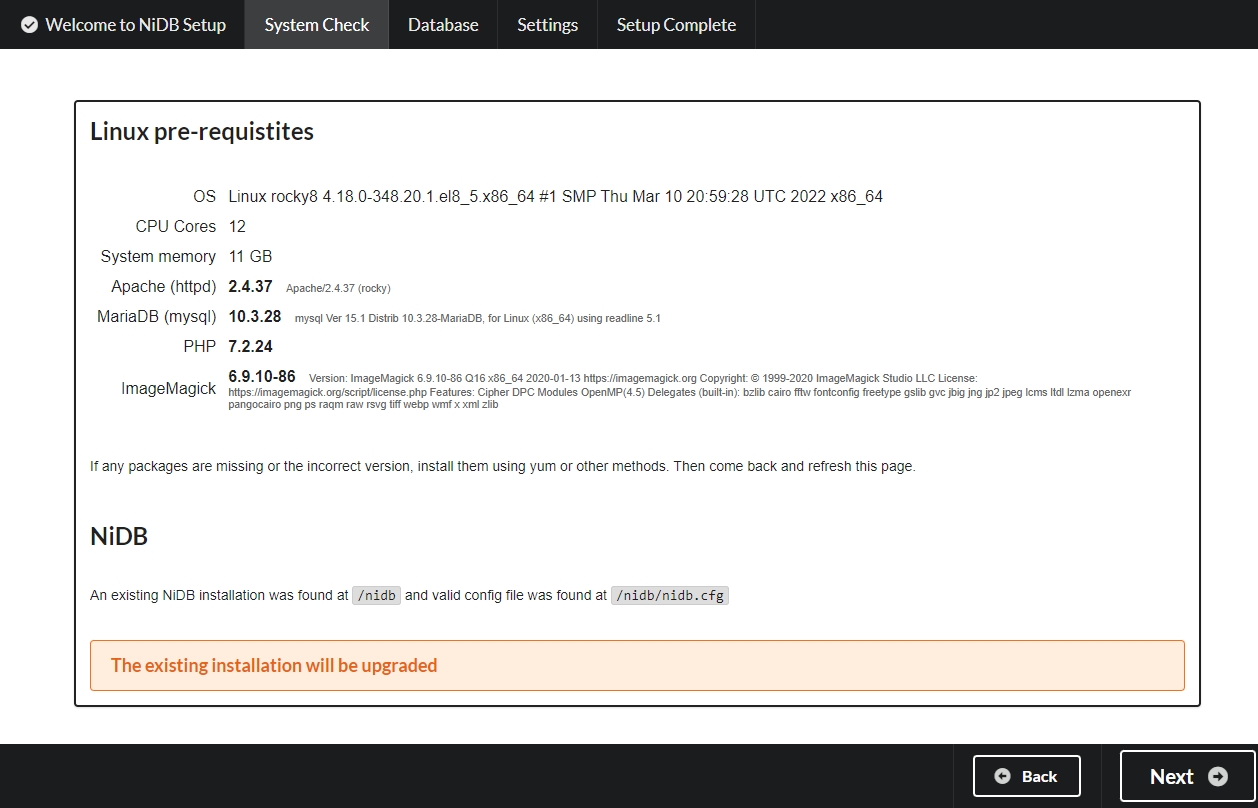Proceed by clicking the Next label
Screen dimensions: 1258x808
pos(1171,777)
